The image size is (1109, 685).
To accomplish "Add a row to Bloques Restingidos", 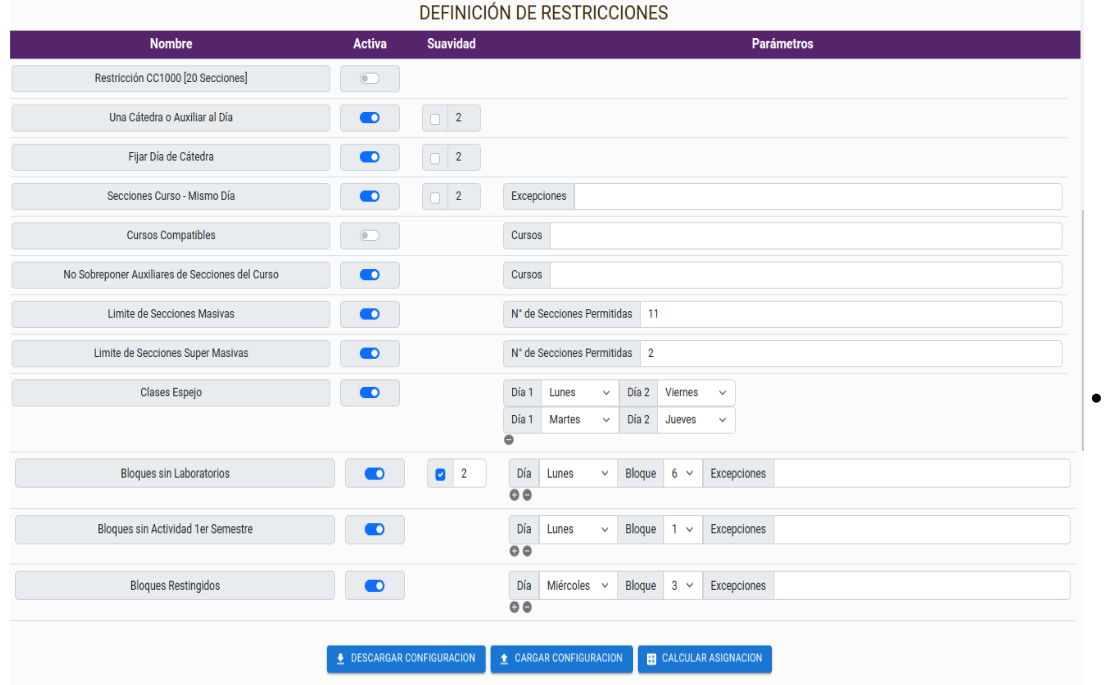I will tap(515, 606).
